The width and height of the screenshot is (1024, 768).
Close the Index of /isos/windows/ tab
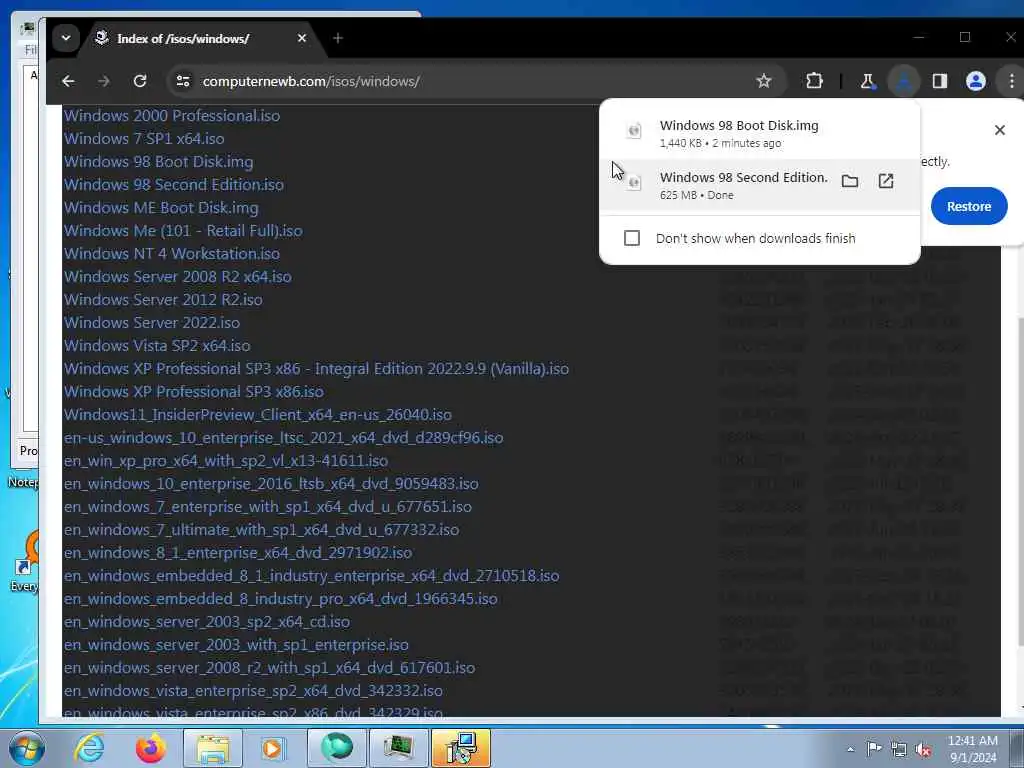coord(302,39)
